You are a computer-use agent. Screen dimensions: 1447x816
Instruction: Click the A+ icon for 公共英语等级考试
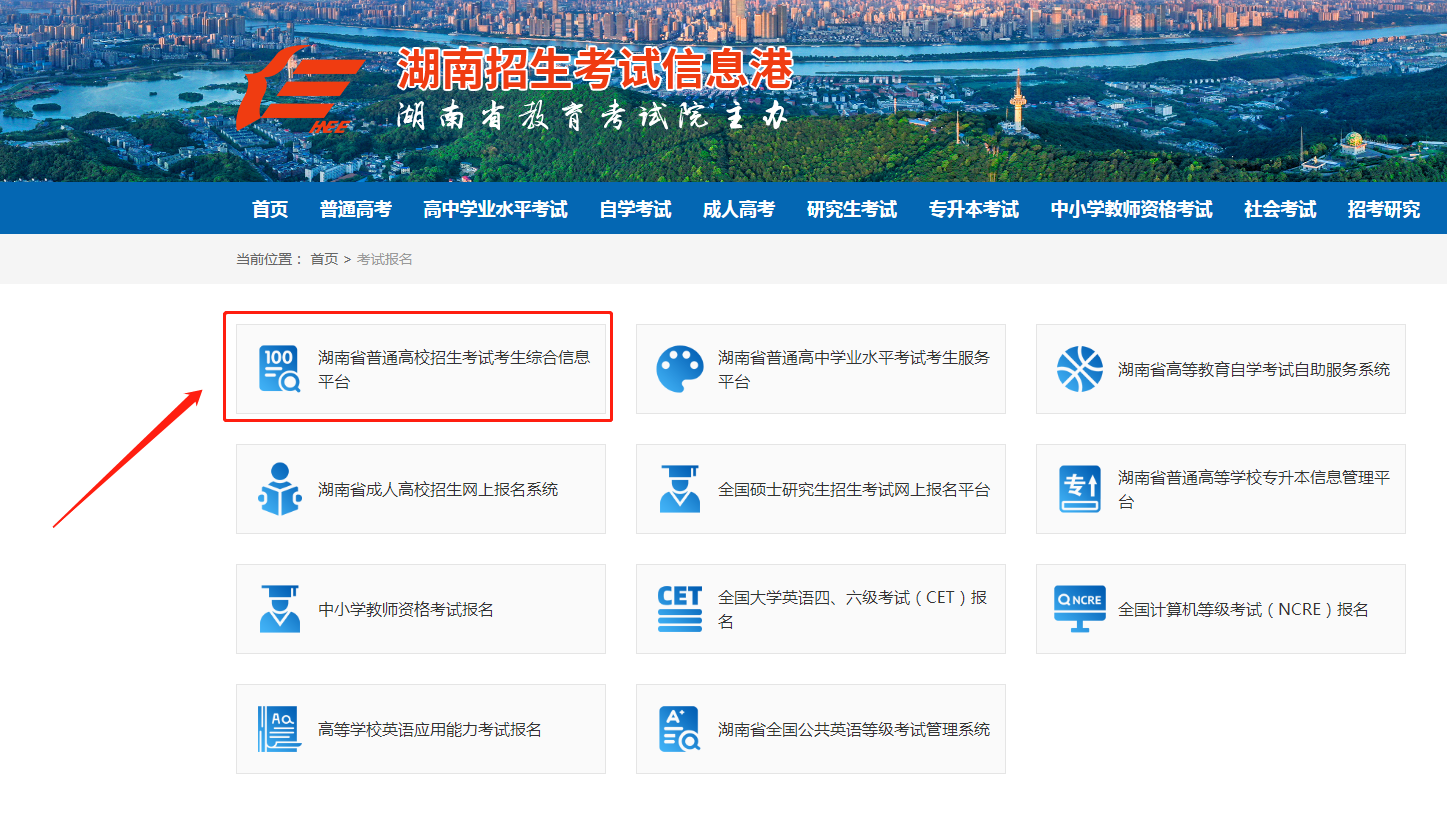pyautogui.click(x=680, y=729)
